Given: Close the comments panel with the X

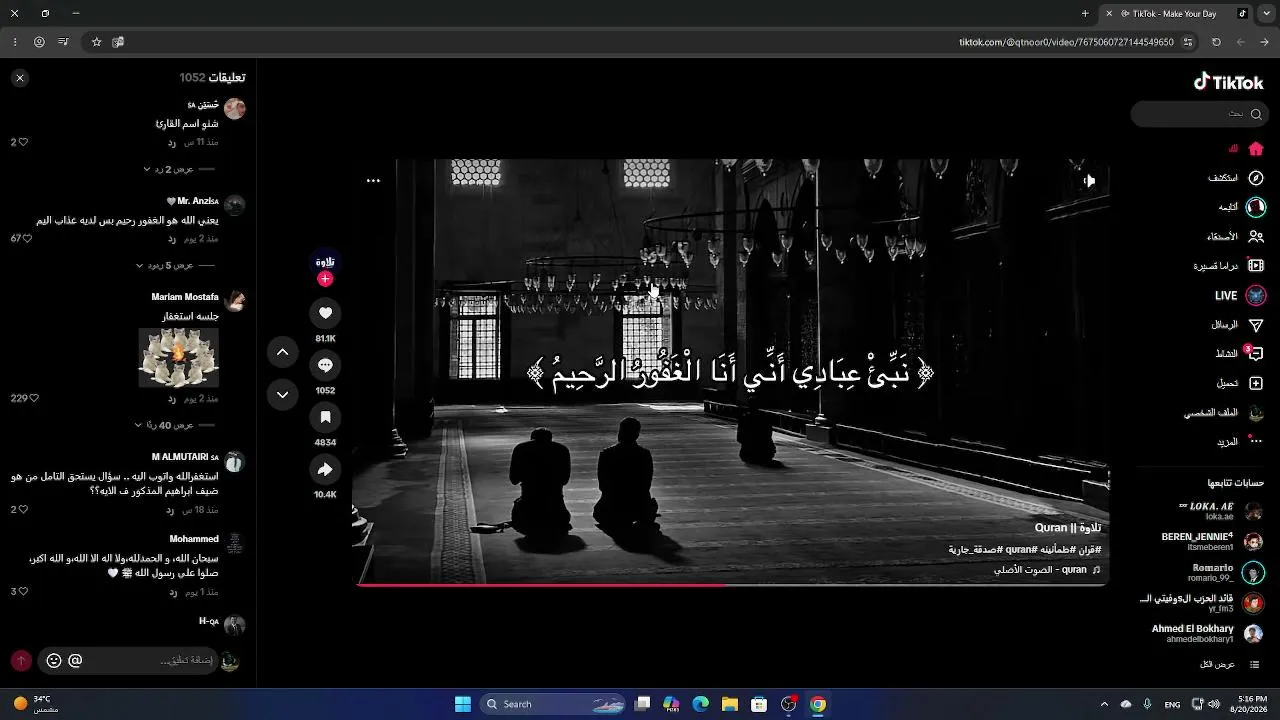Looking at the screenshot, I should coord(20,78).
